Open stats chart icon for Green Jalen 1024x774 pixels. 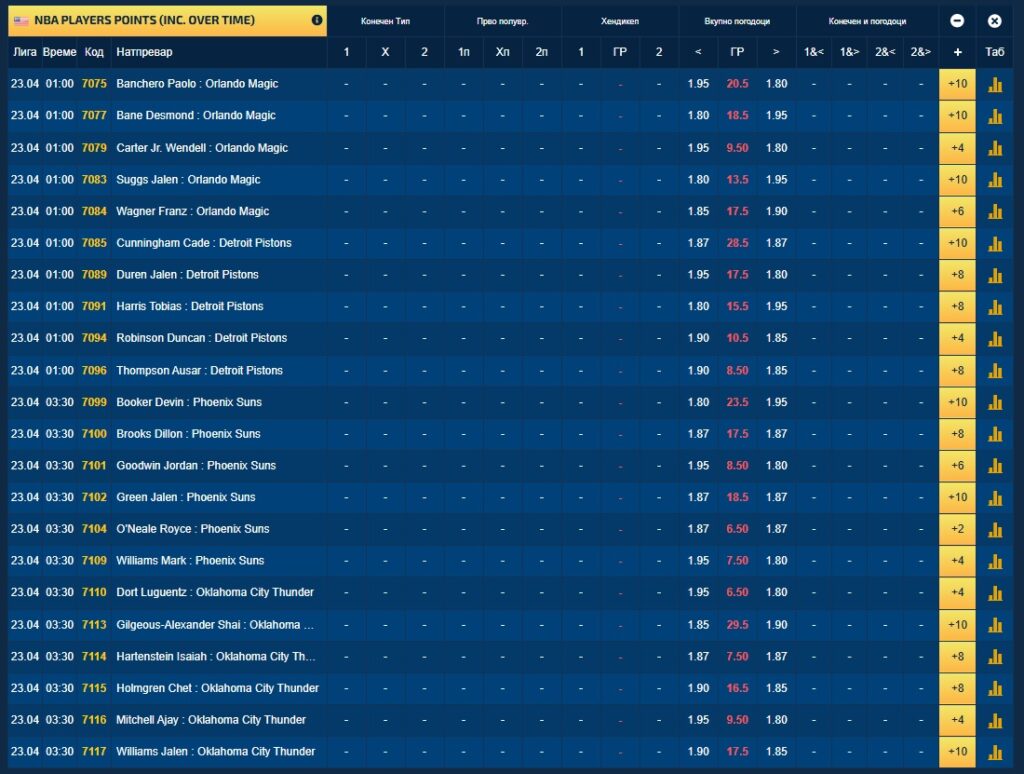(994, 497)
